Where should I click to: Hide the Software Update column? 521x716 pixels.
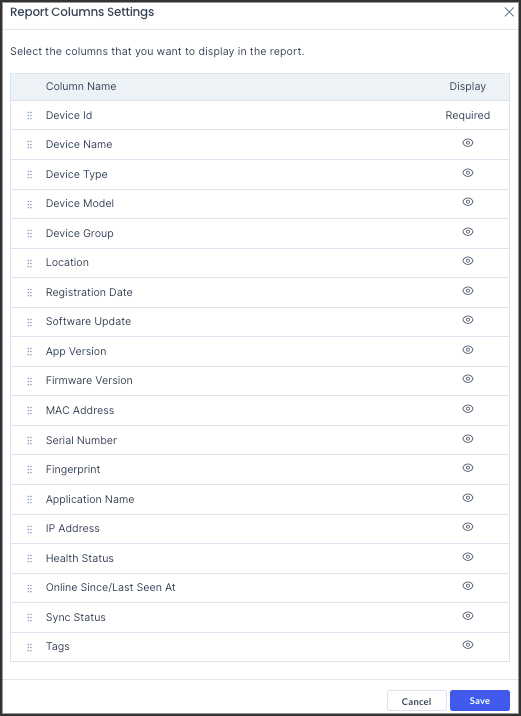point(468,320)
